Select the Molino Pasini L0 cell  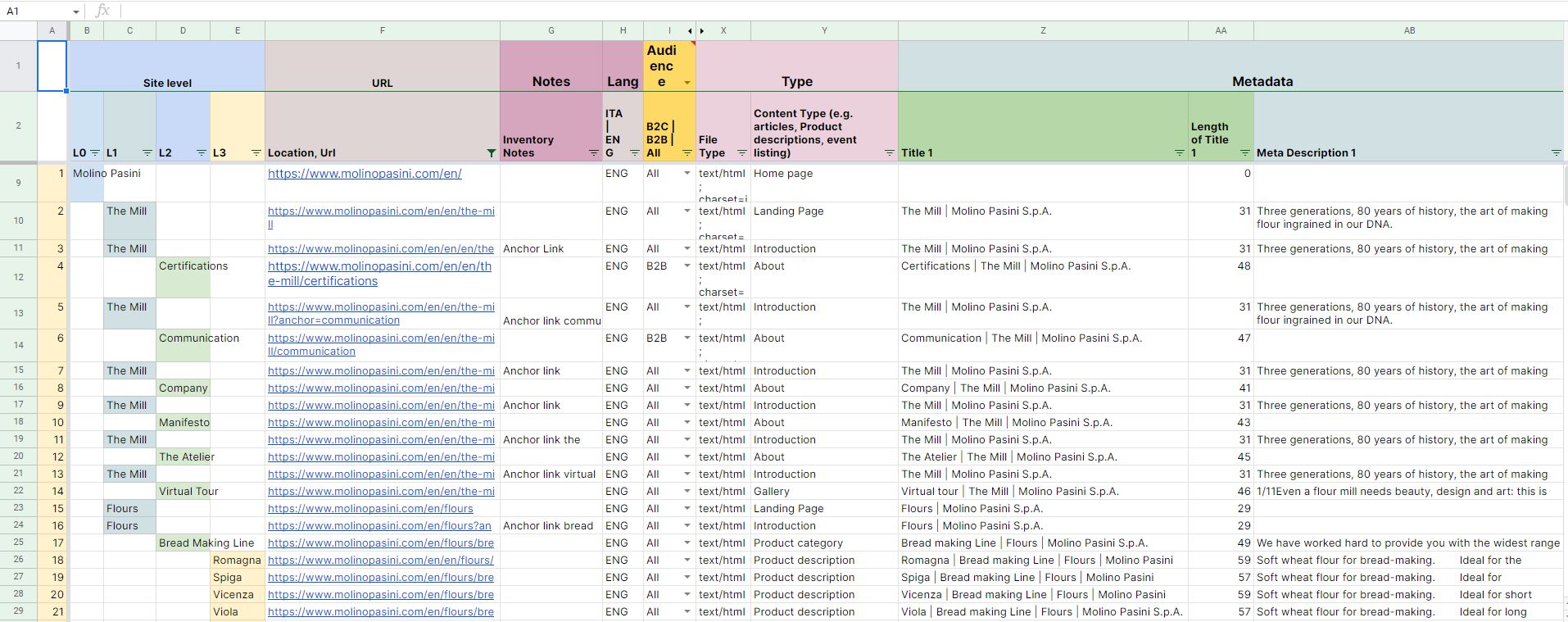pos(87,184)
